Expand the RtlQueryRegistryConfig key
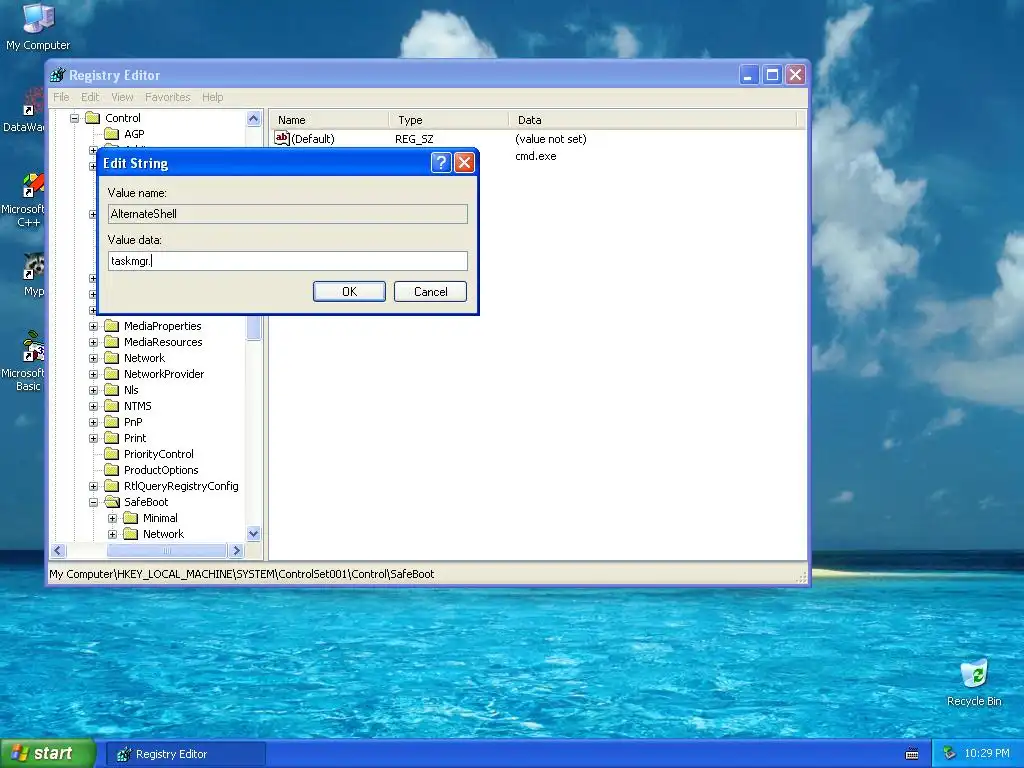Image resolution: width=1024 pixels, height=768 pixels. coord(93,486)
